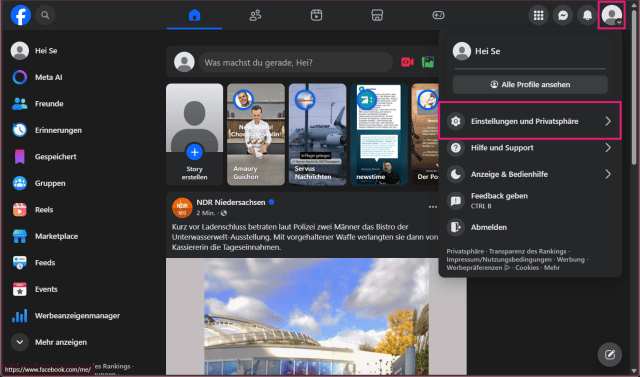This screenshot has height=377, width=640.
Task: Open the Werbepräferenzen footer link
Action: 478,268
